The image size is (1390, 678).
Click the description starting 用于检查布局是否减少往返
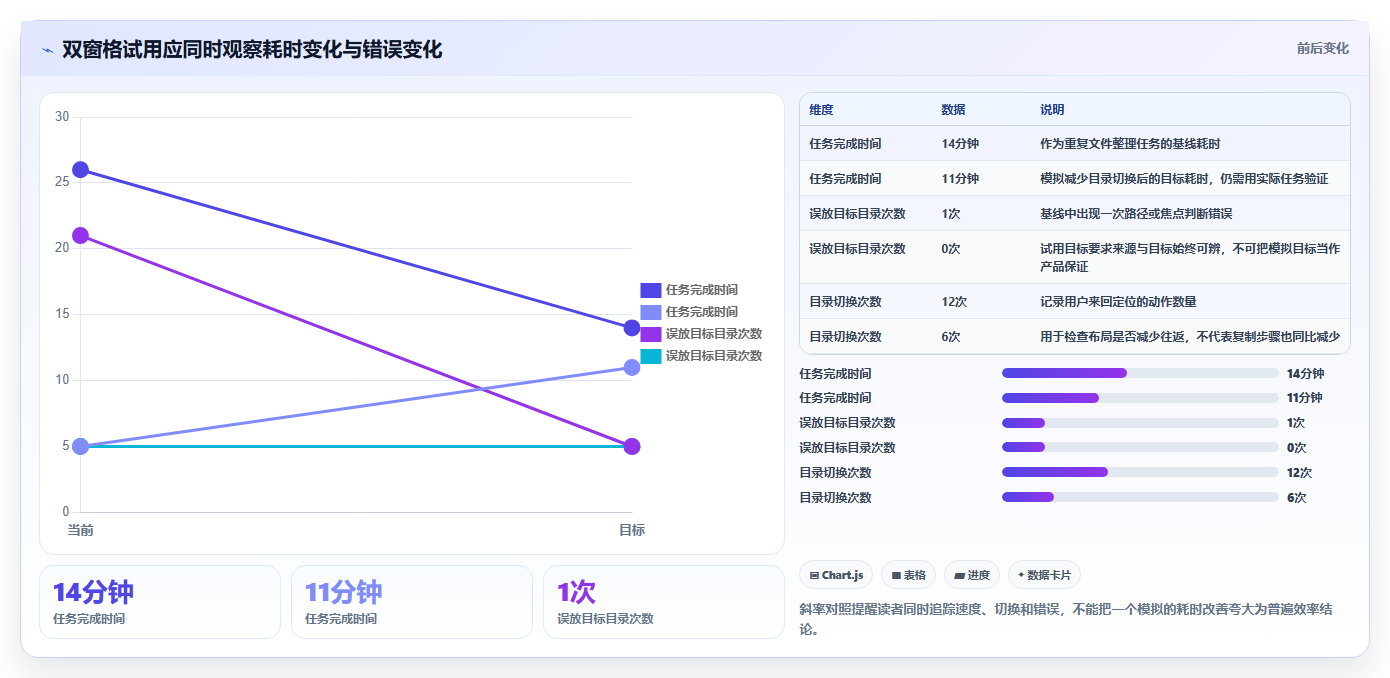1190,337
